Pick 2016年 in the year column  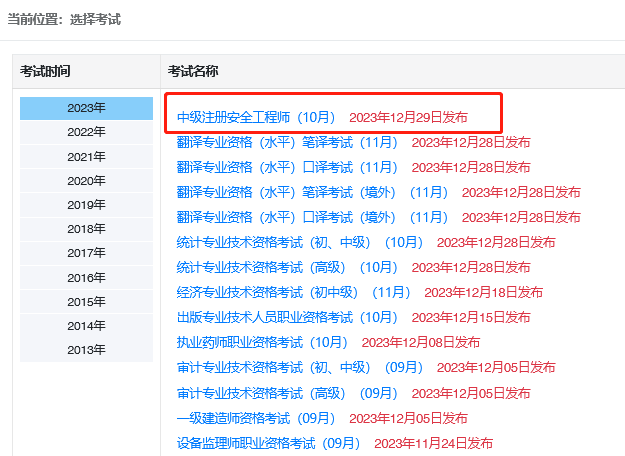coord(86,278)
